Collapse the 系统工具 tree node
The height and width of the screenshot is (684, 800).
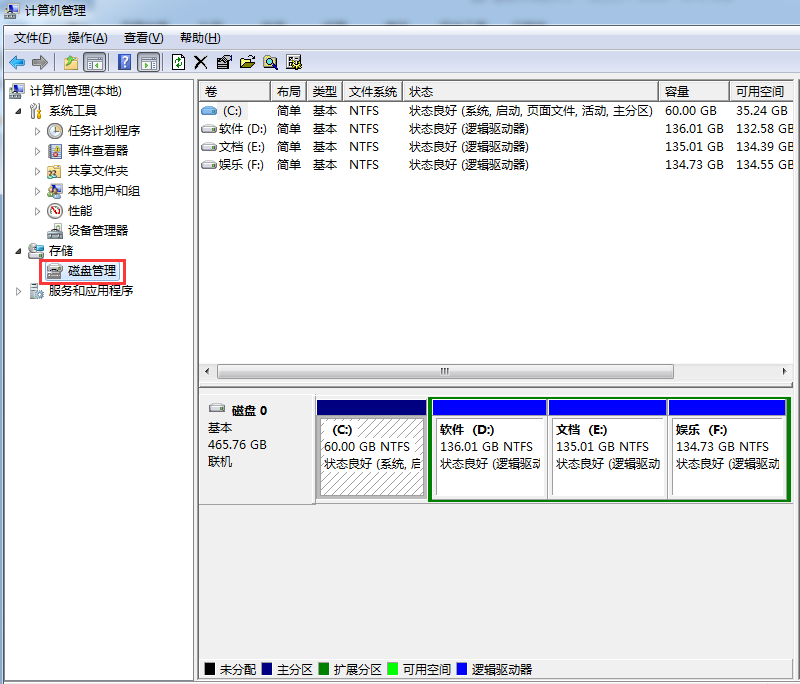(18, 111)
